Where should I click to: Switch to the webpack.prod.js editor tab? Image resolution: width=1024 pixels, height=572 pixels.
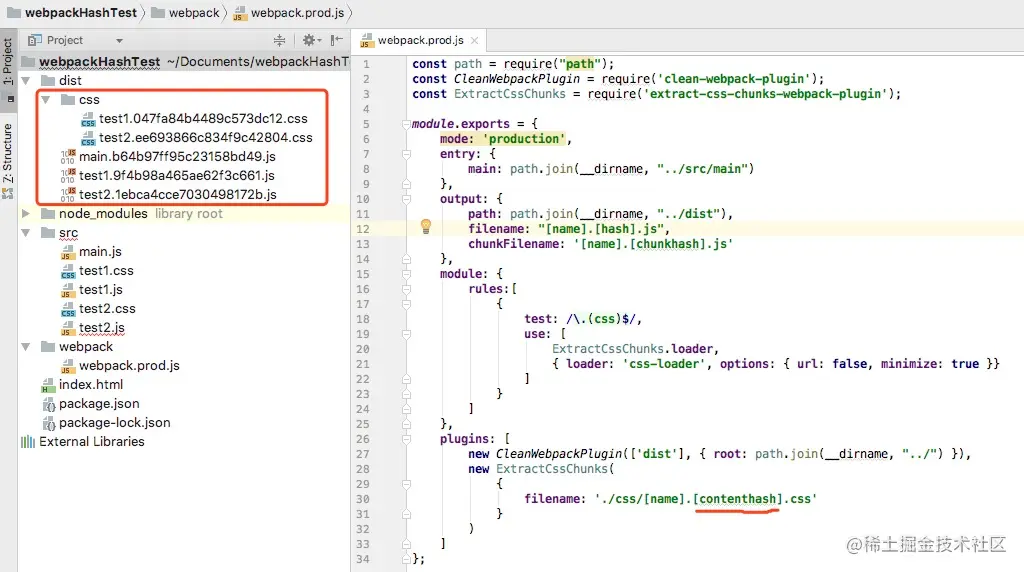(420, 40)
